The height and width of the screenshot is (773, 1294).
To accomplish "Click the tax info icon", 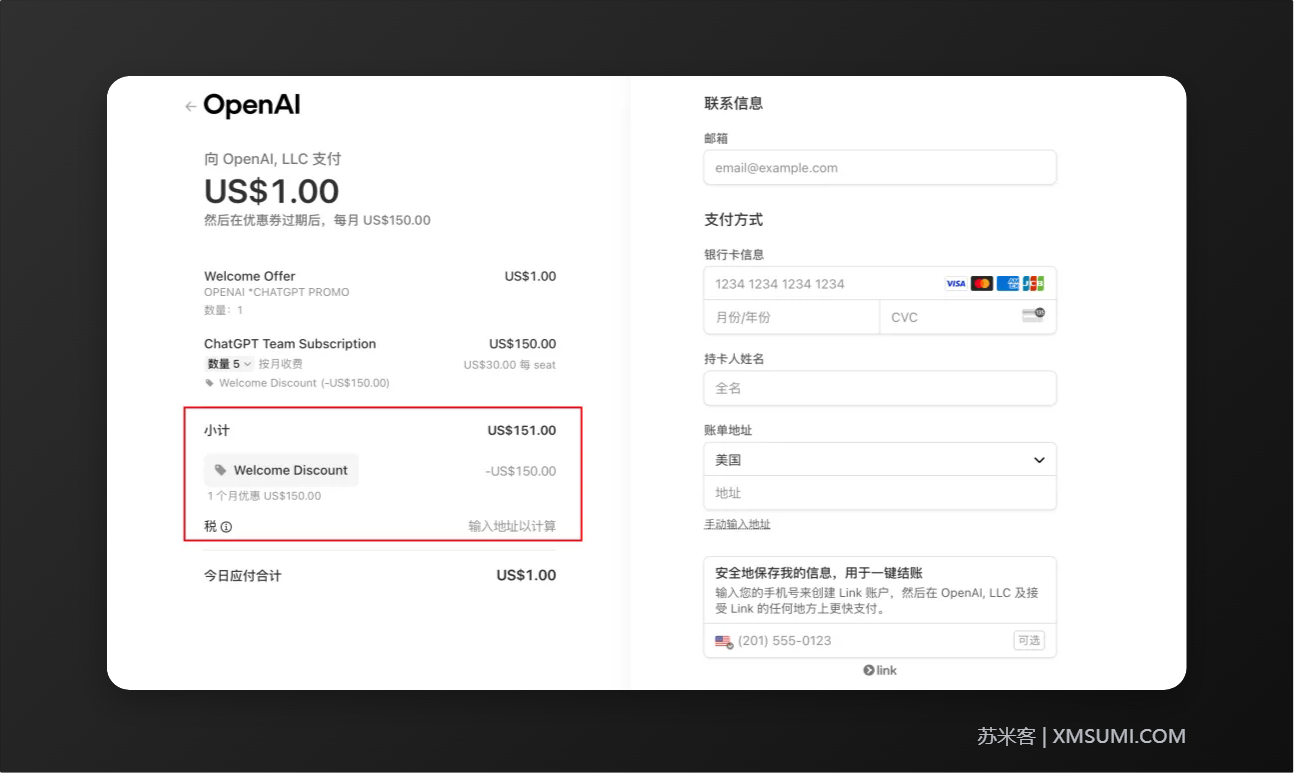I will point(226,526).
